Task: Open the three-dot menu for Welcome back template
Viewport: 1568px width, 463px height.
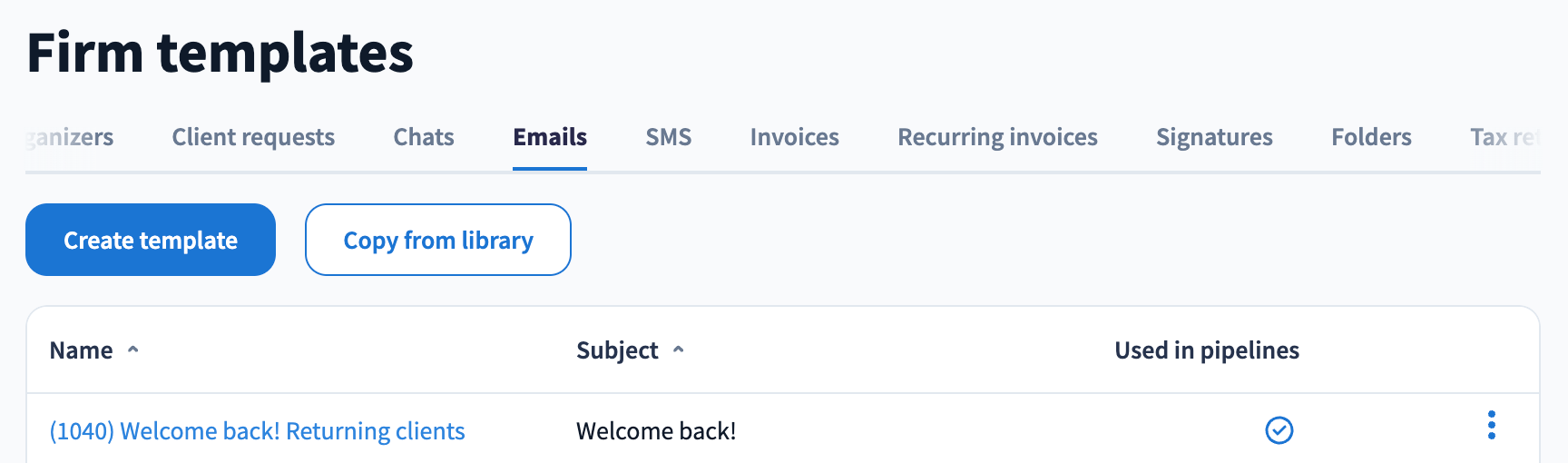Action: tap(1492, 425)
